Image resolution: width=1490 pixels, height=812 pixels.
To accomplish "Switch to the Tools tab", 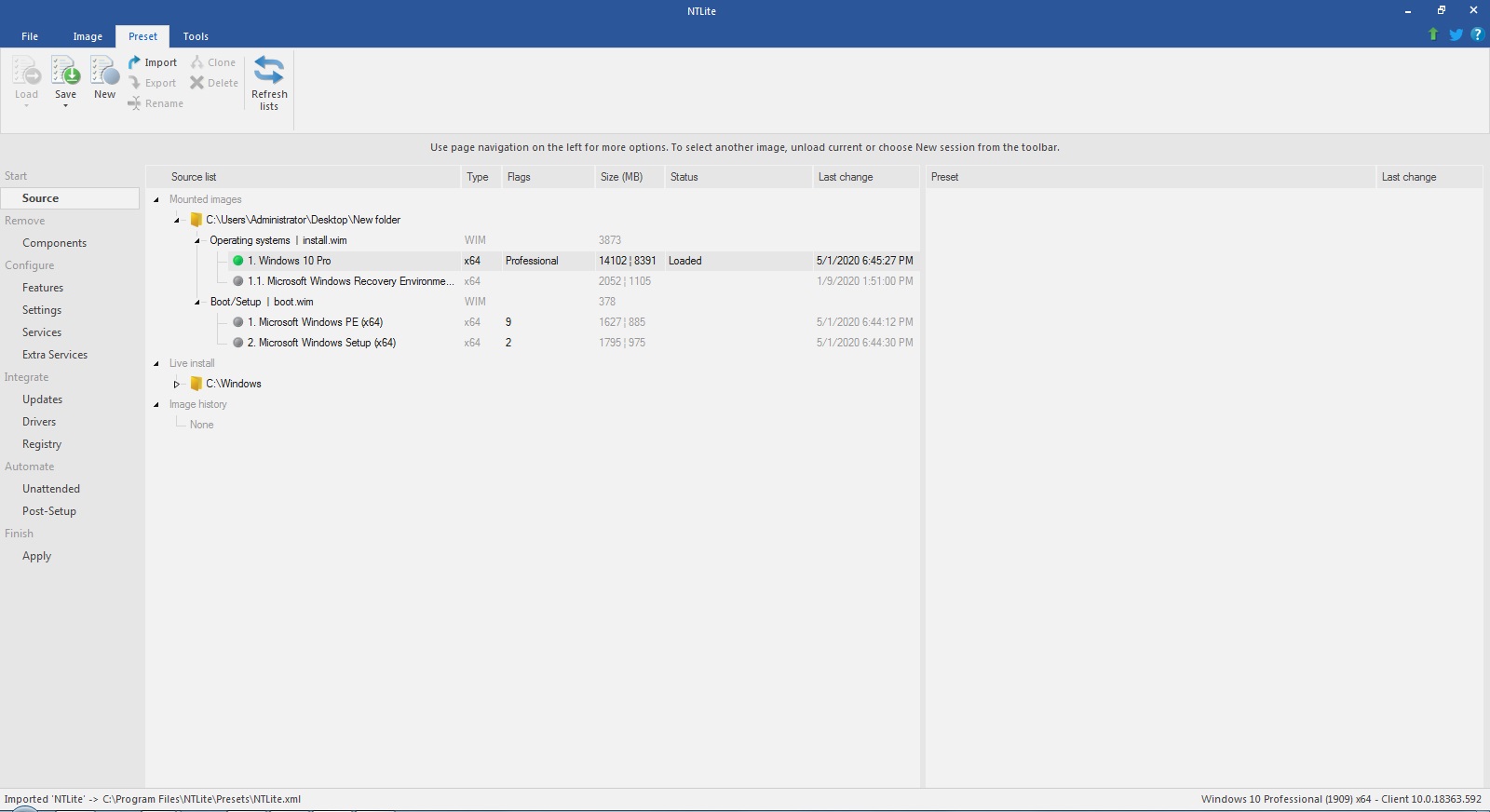I will click(196, 36).
